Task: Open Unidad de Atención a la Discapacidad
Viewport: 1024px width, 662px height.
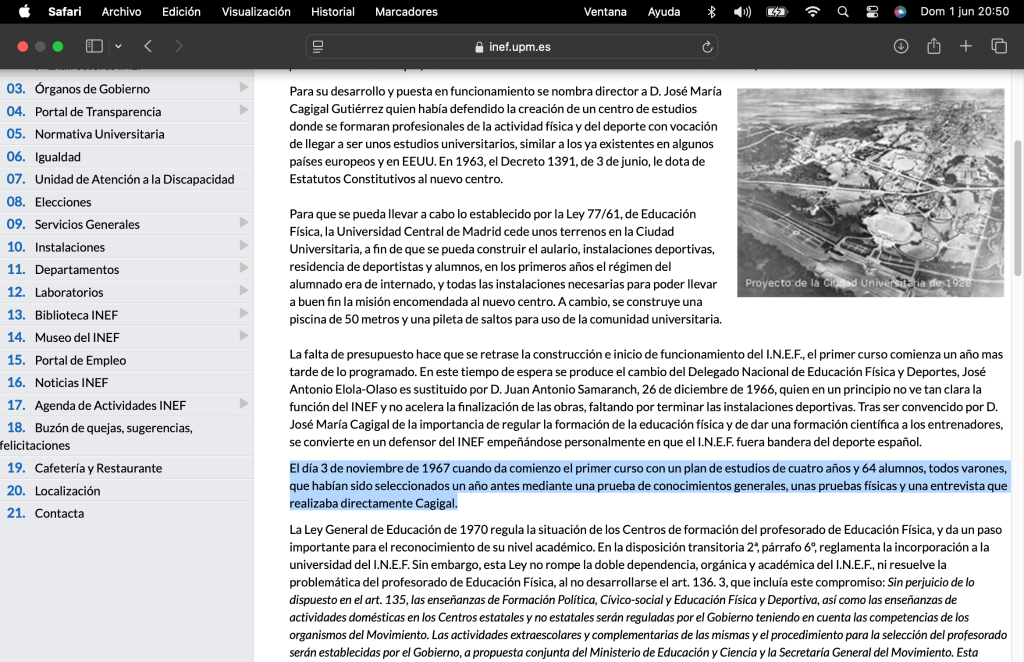Action: (x=134, y=179)
